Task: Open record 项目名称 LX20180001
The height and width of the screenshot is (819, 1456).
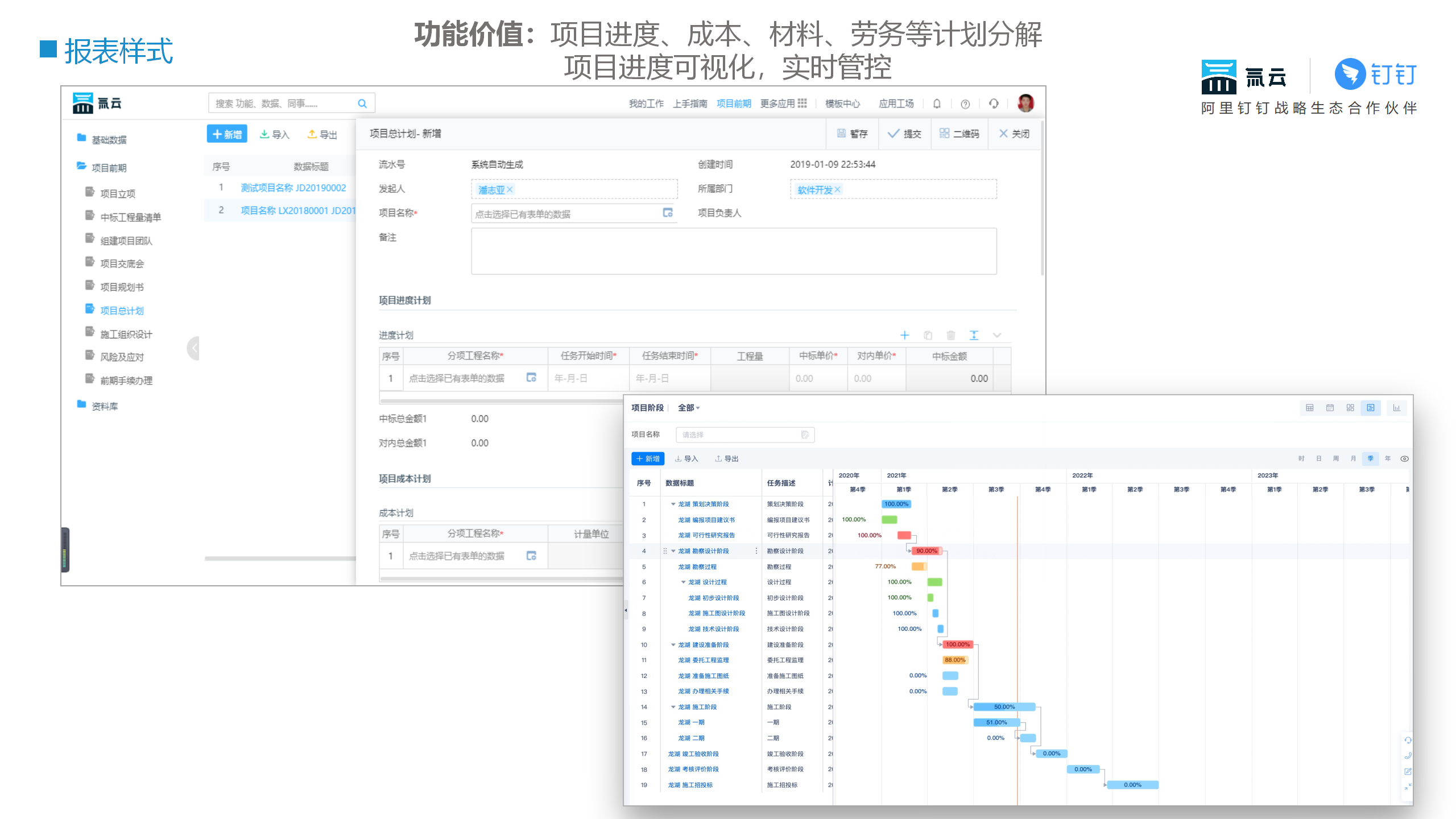Action: [299, 210]
